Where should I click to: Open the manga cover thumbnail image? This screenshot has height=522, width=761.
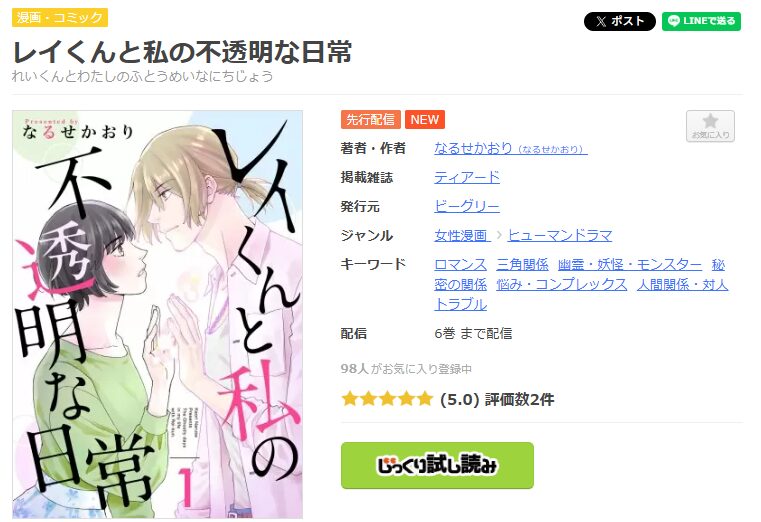(157, 314)
